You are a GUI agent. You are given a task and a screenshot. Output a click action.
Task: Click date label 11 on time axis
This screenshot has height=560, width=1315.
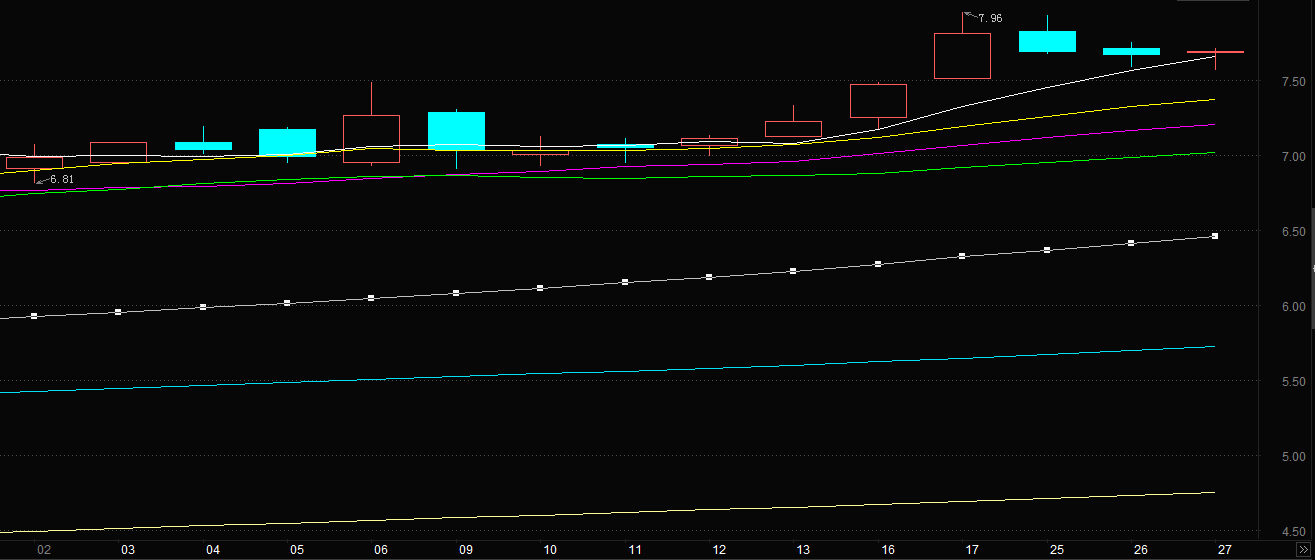click(634, 550)
